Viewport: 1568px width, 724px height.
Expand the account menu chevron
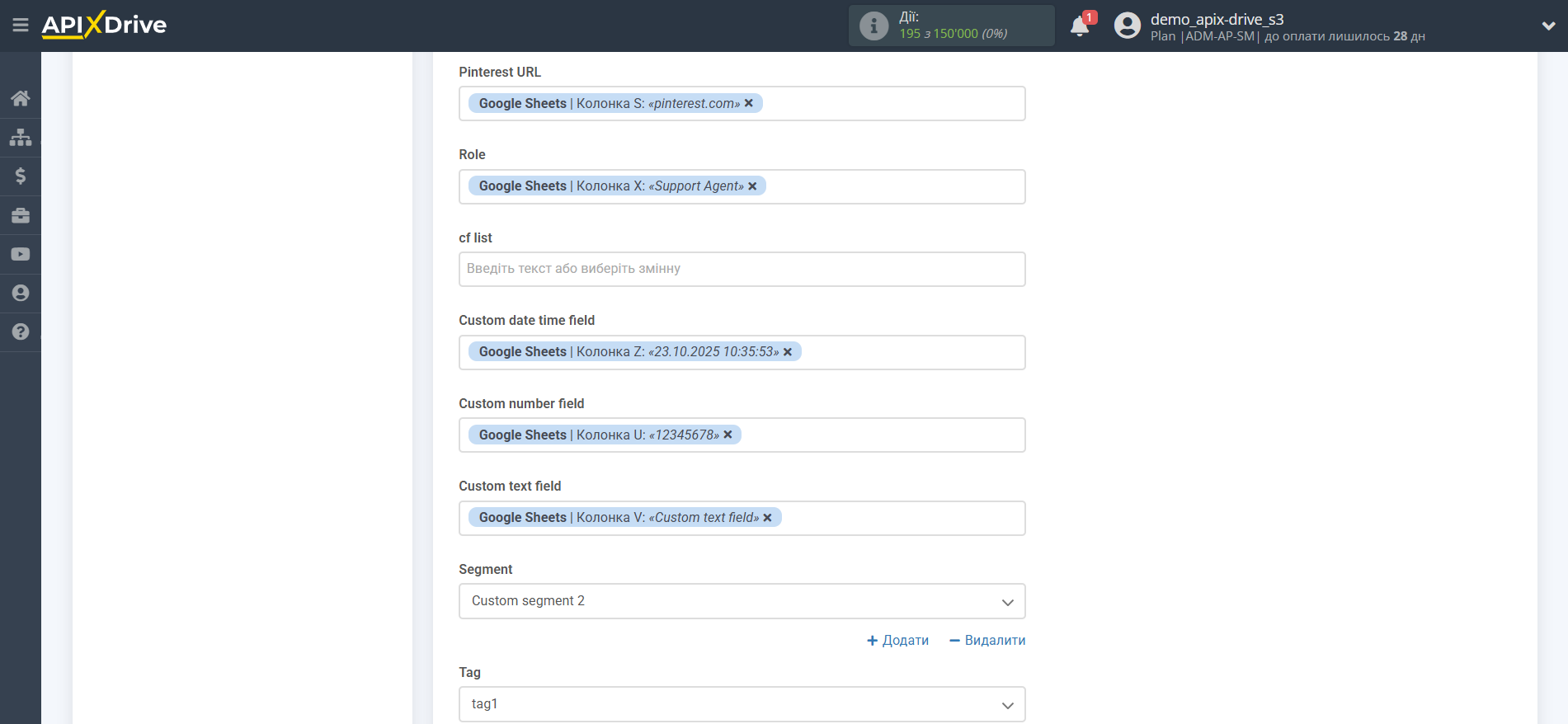[x=1548, y=26]
